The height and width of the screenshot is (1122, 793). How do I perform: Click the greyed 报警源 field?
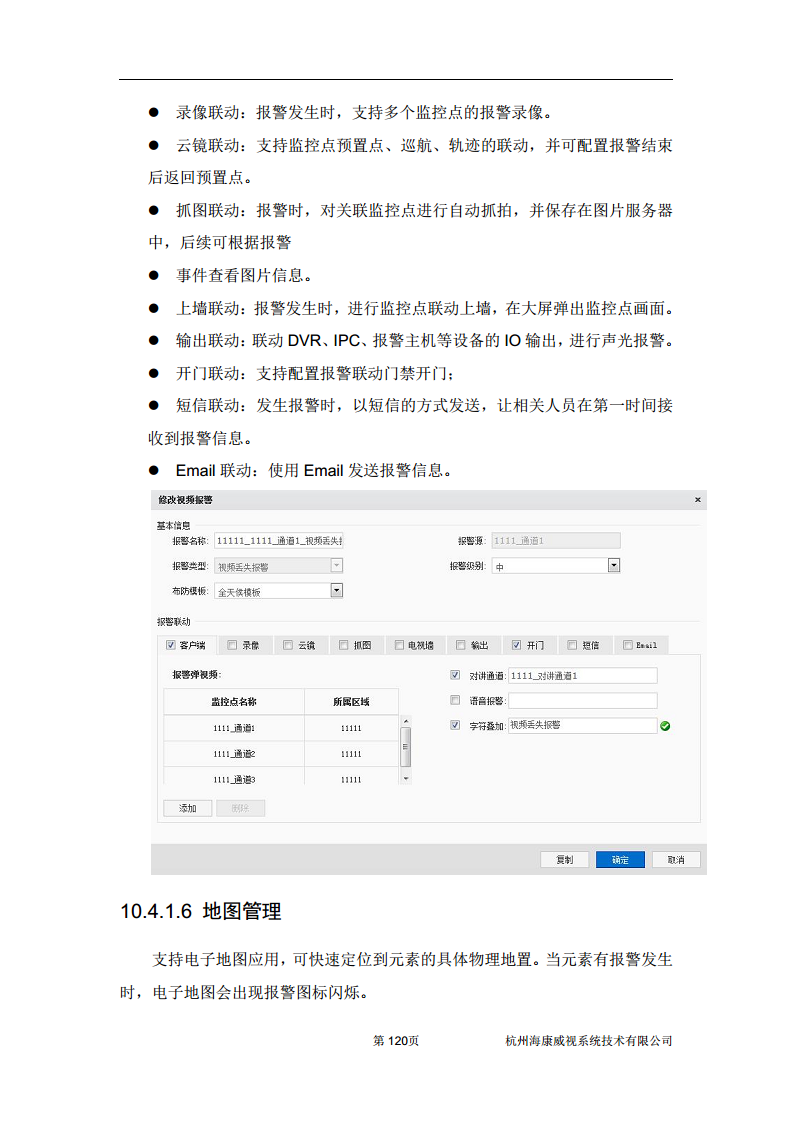(556, 540)
